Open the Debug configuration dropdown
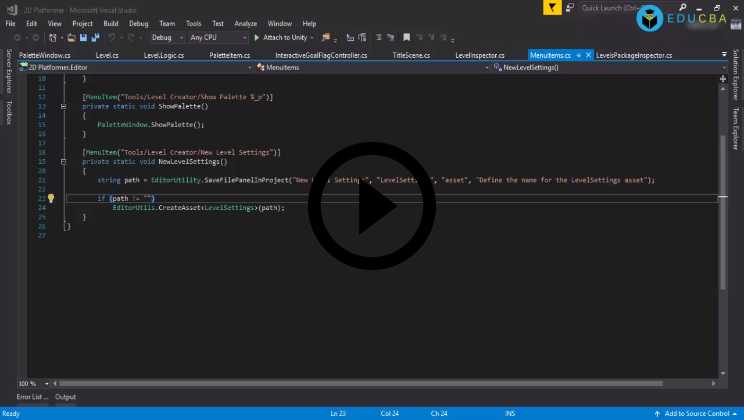This screenshot has width=744, height=420. point(166,37)
